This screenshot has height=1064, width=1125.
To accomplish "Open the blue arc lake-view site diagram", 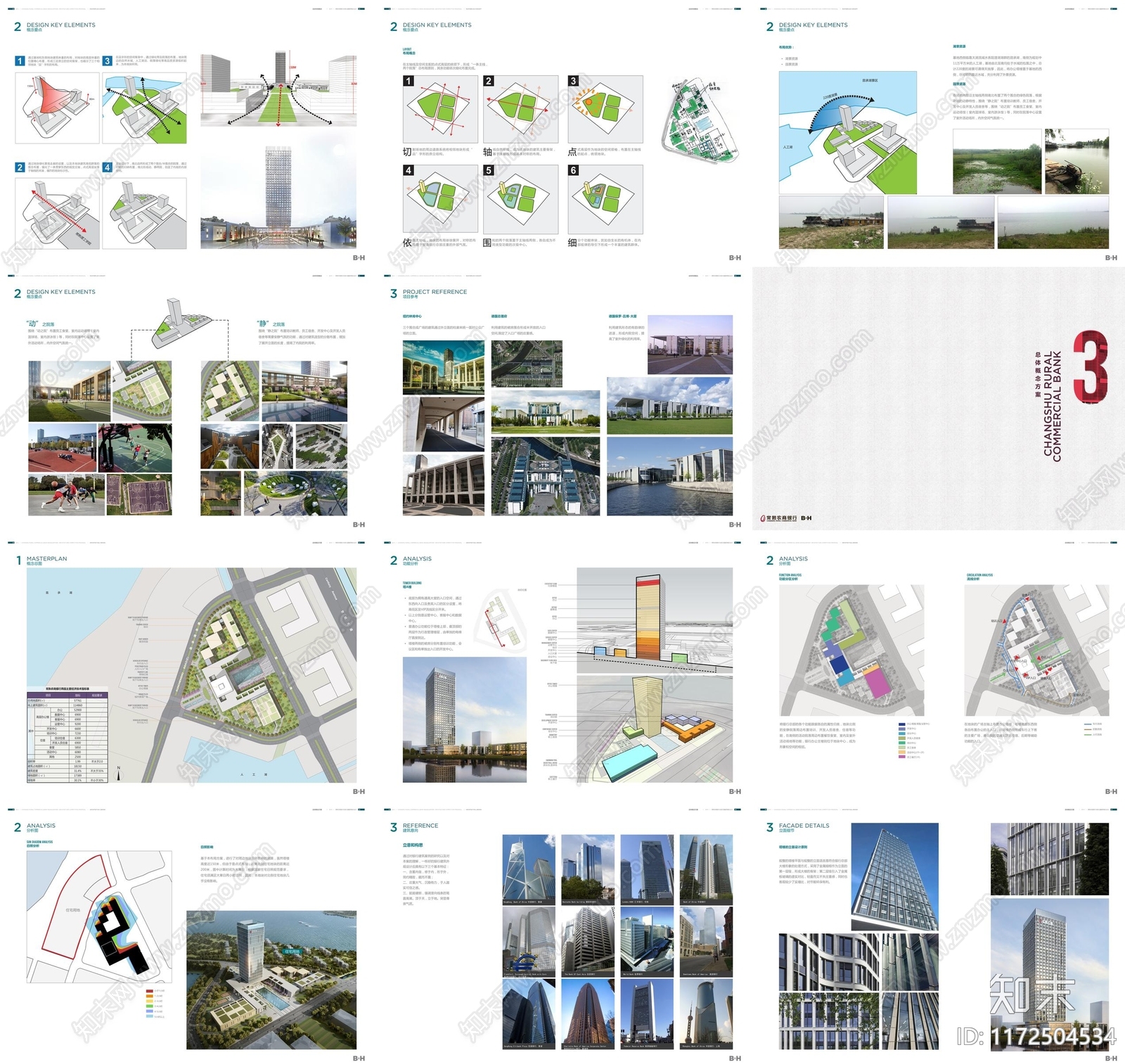I will click(848, 133).
